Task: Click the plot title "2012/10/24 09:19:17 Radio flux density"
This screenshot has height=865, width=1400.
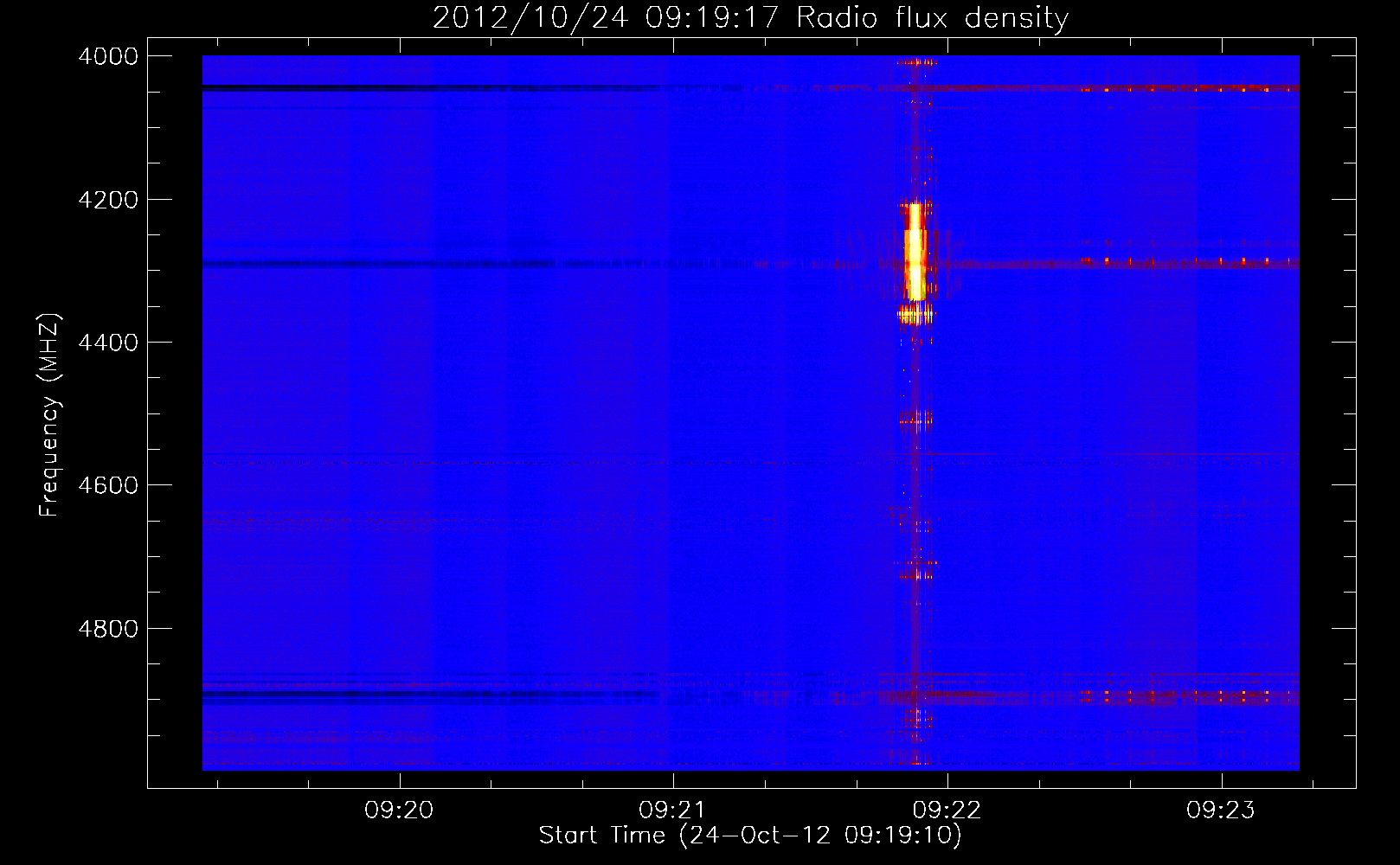Action: [x=750, y=17]
